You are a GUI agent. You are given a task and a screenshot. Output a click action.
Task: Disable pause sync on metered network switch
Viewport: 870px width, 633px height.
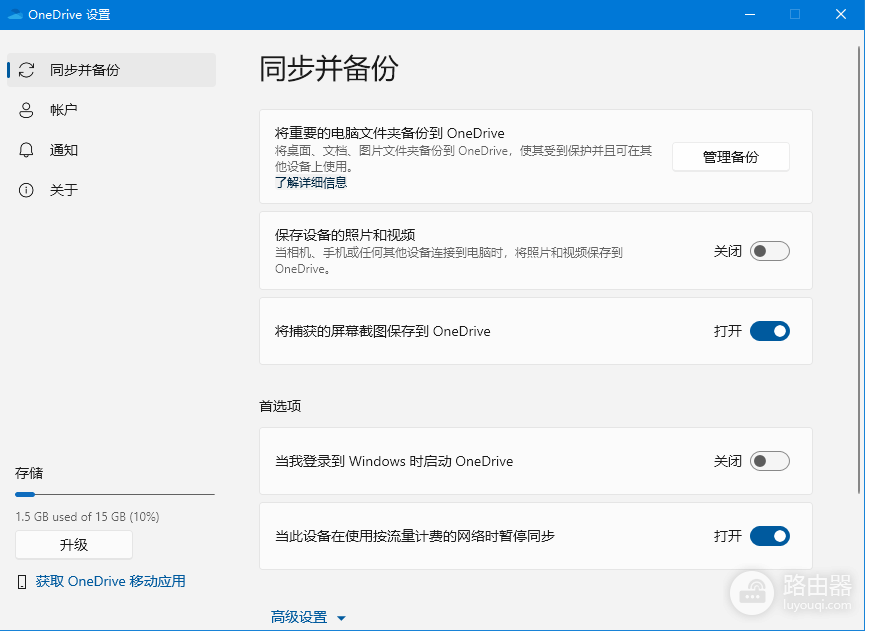pos(770,536)
